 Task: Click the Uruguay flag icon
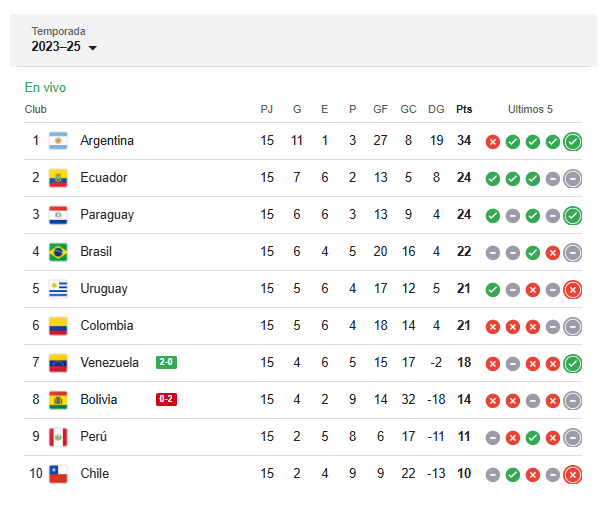click(58, 289)
